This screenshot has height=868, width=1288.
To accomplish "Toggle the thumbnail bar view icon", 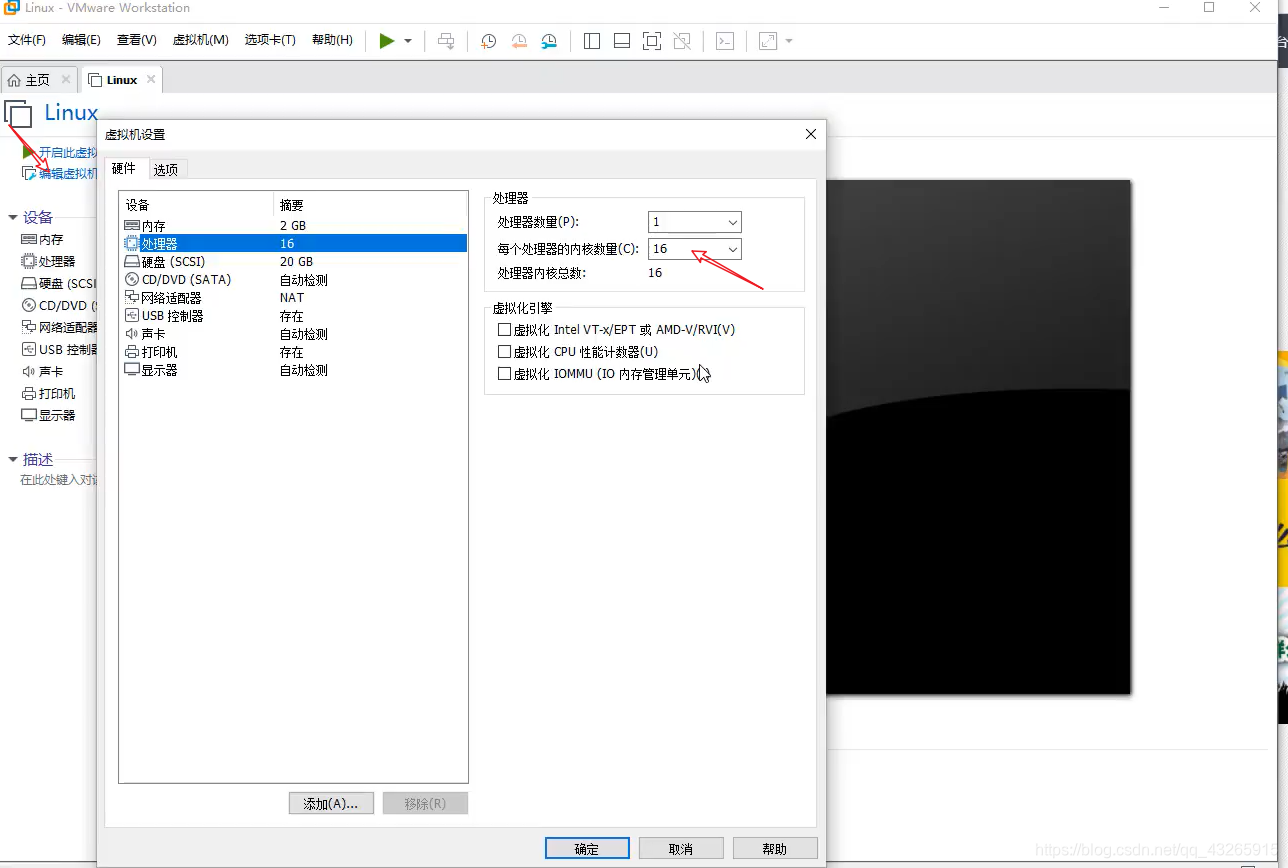I will point(622,41).
